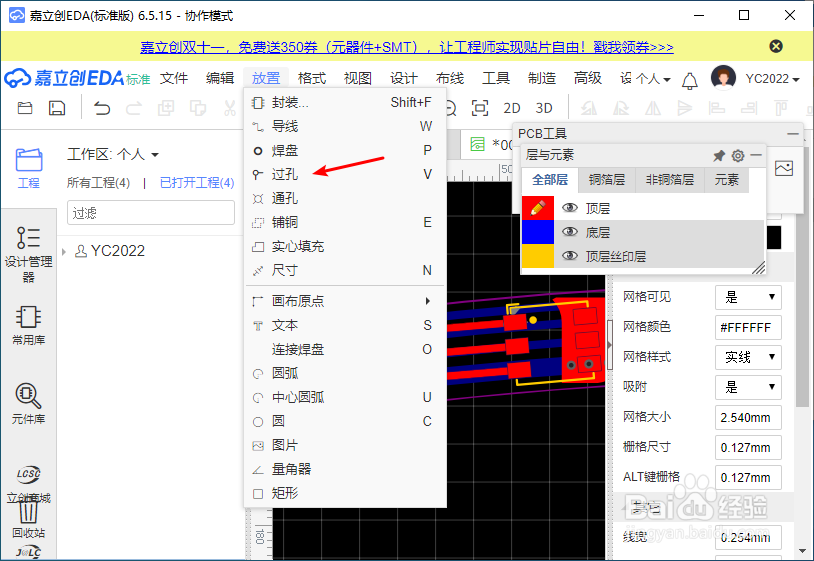Click the save icon in toolbar

tap(57, 108)
